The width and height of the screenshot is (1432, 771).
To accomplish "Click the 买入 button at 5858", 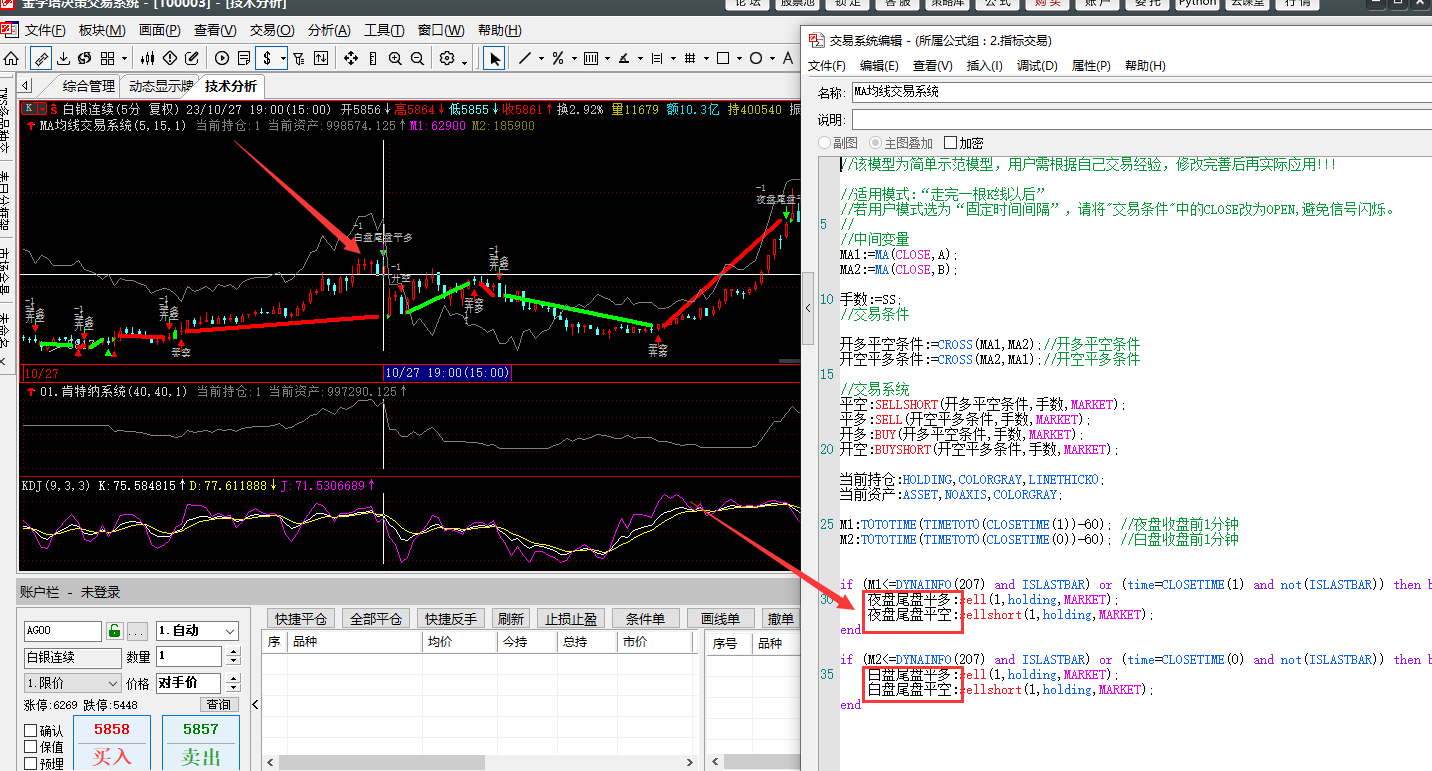I will pos(112,744).
